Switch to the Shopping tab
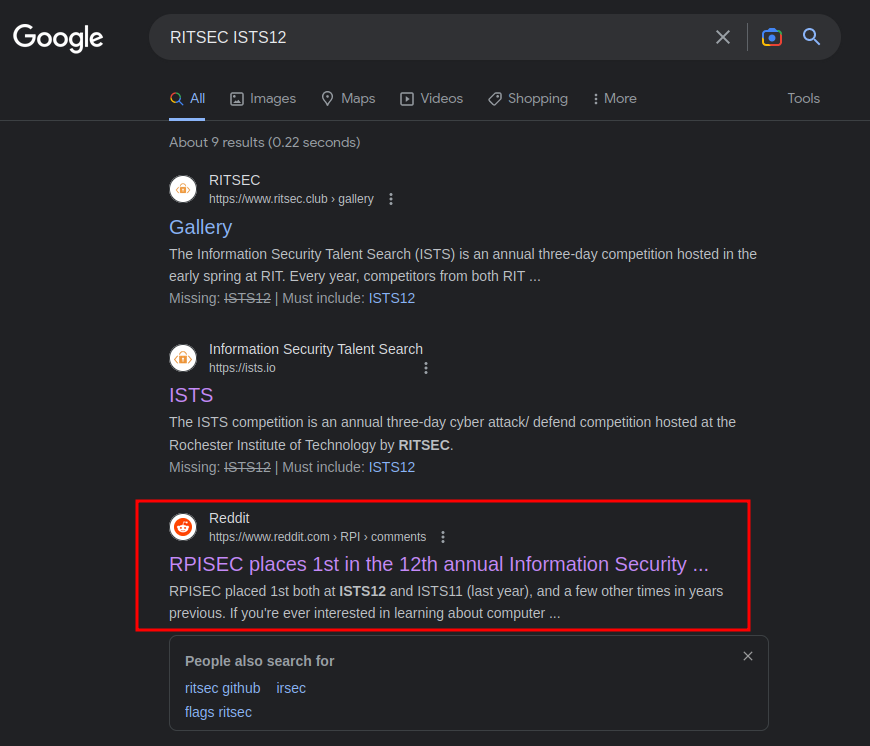The height and width of the screenshot is (746, 870). click(x=528, y=99)
